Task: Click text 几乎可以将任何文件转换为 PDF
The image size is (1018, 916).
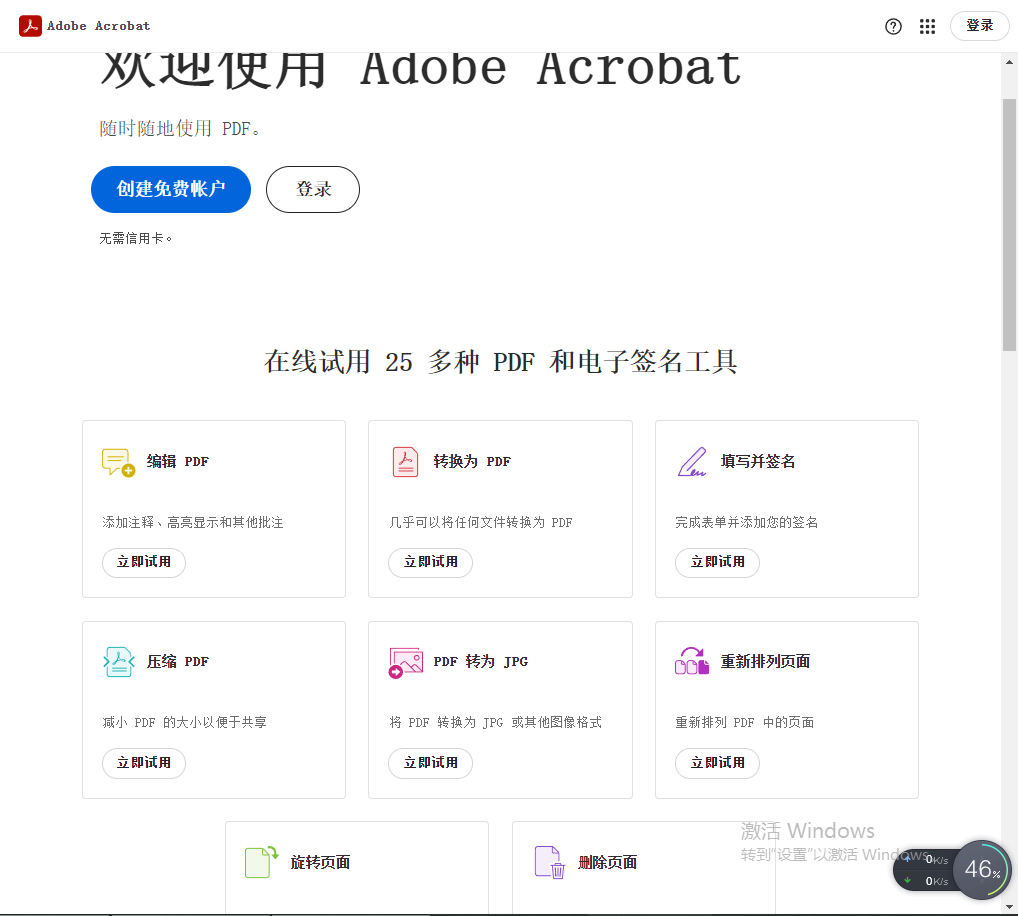Action: 480,523
